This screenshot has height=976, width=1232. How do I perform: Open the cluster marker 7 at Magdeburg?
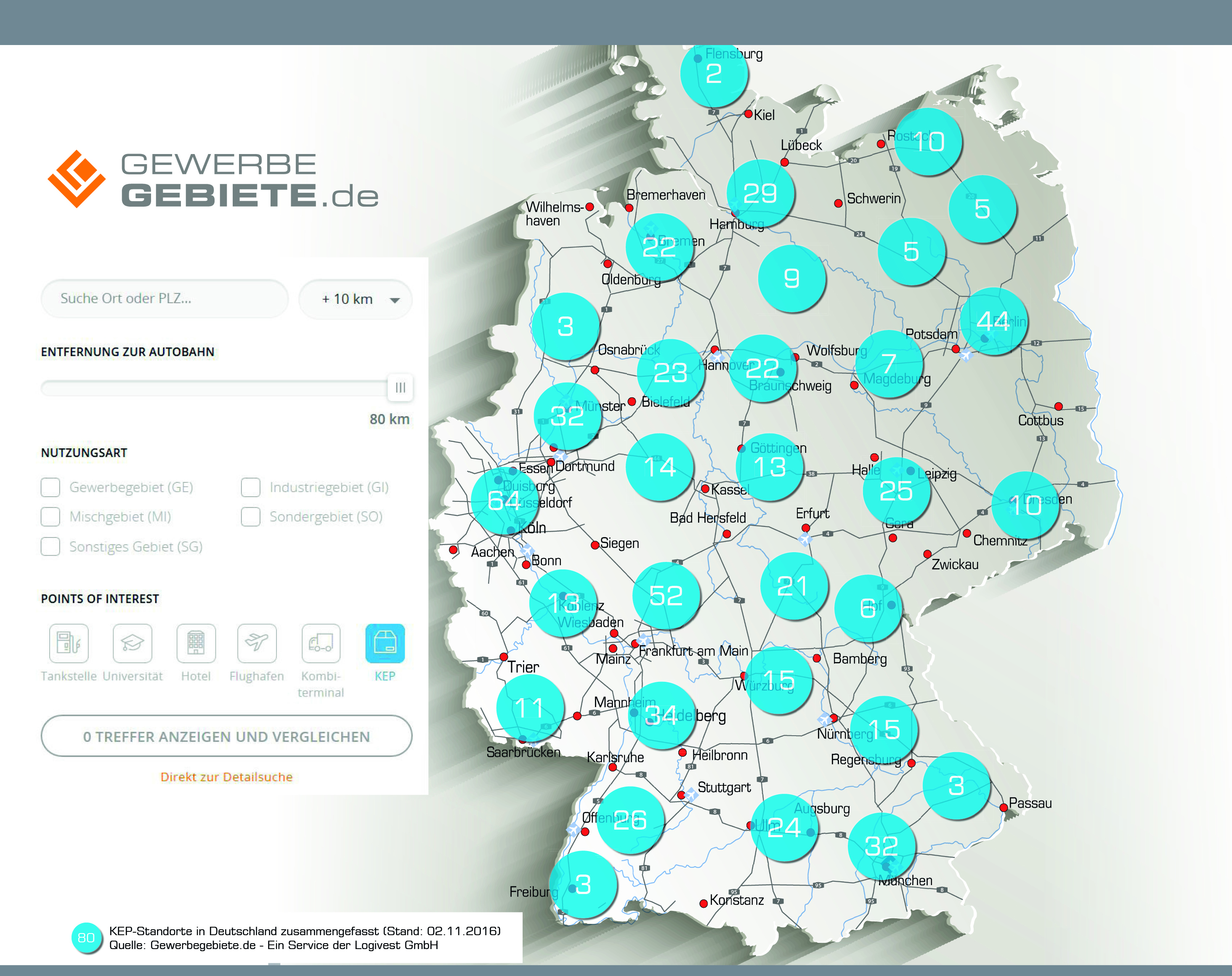(889, 364)
